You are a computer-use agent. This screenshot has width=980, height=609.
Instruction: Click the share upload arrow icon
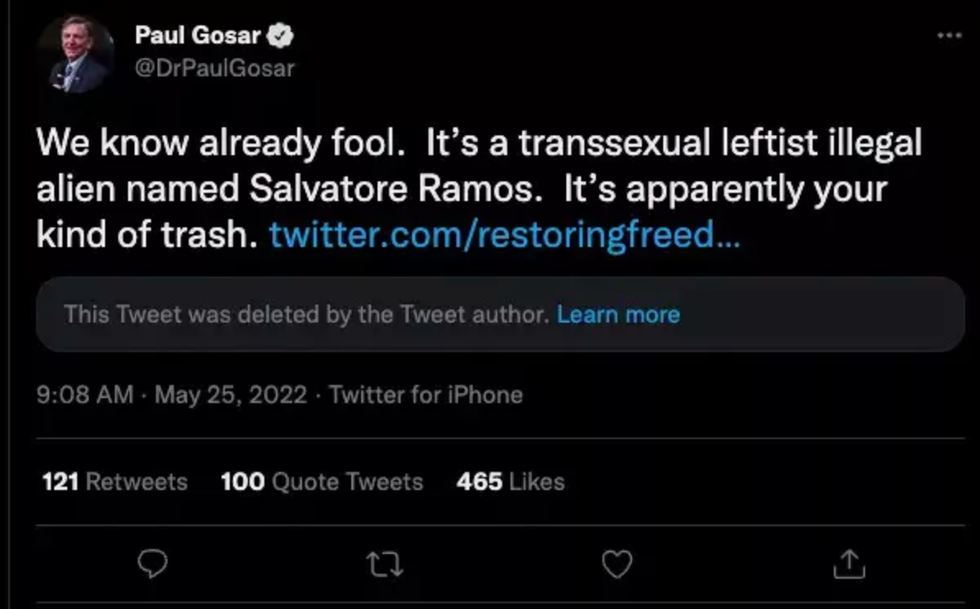pos(848,565)
